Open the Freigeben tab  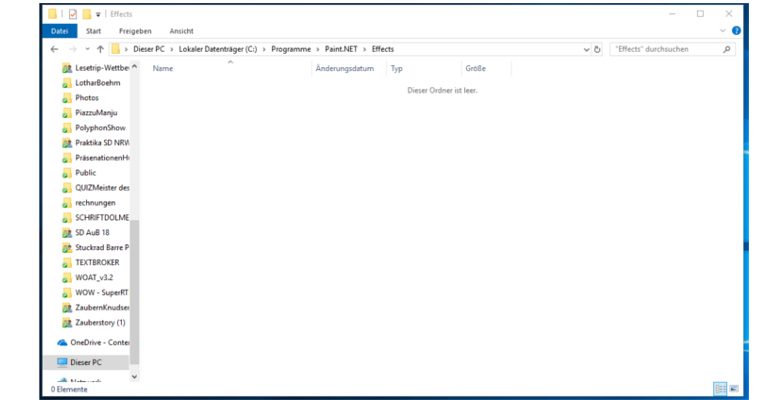coord(135,31)
